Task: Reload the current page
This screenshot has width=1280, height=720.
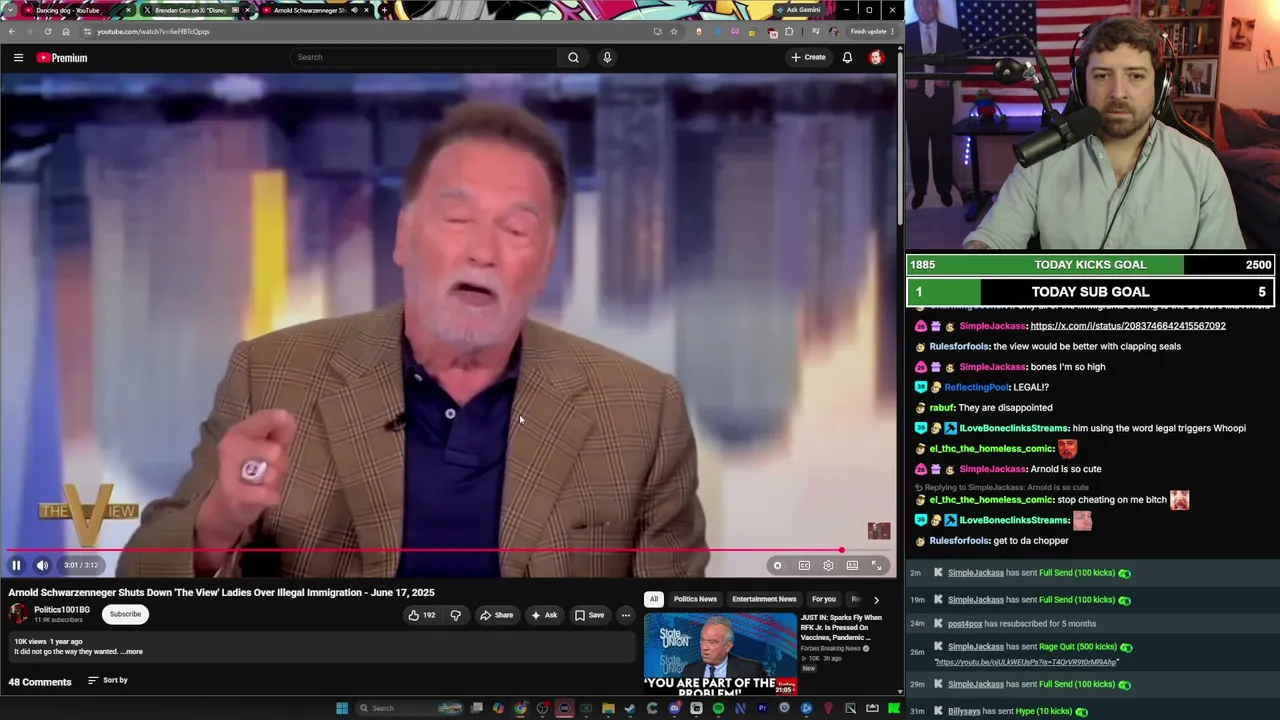Action: [x=47, y=31]
